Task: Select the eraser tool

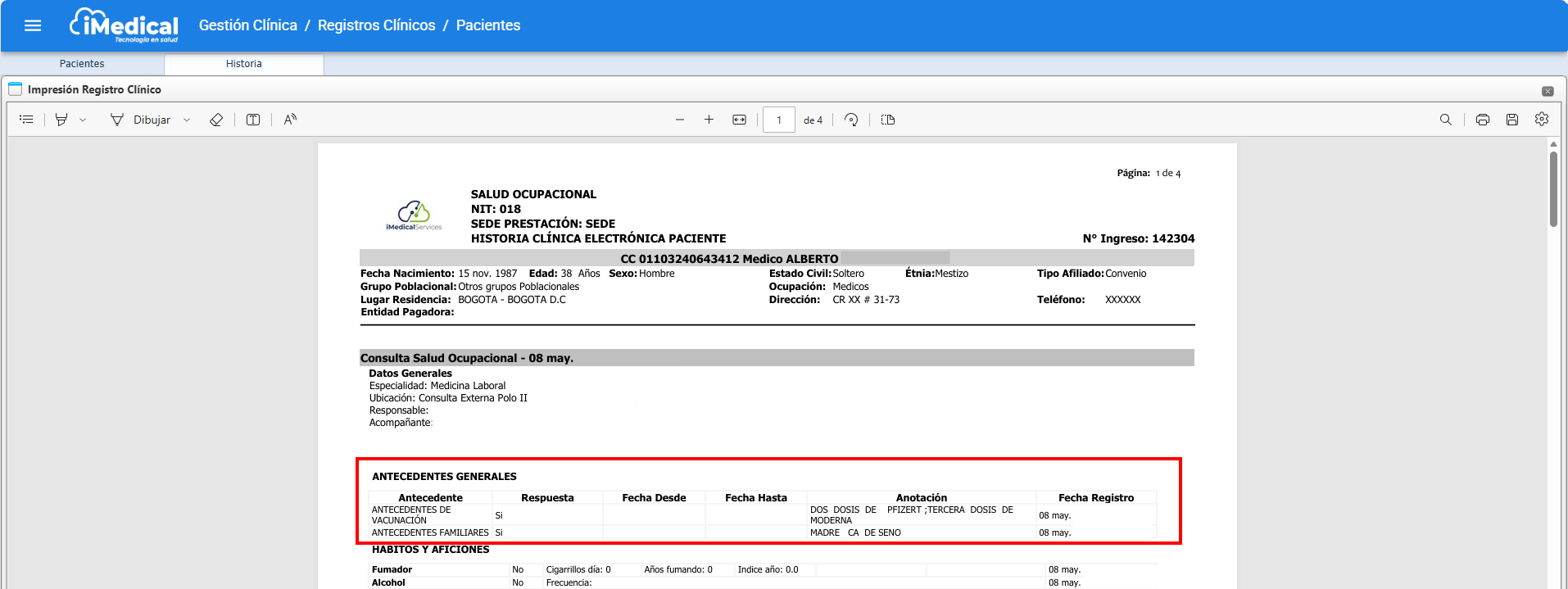Action: [x=216, y=120]
